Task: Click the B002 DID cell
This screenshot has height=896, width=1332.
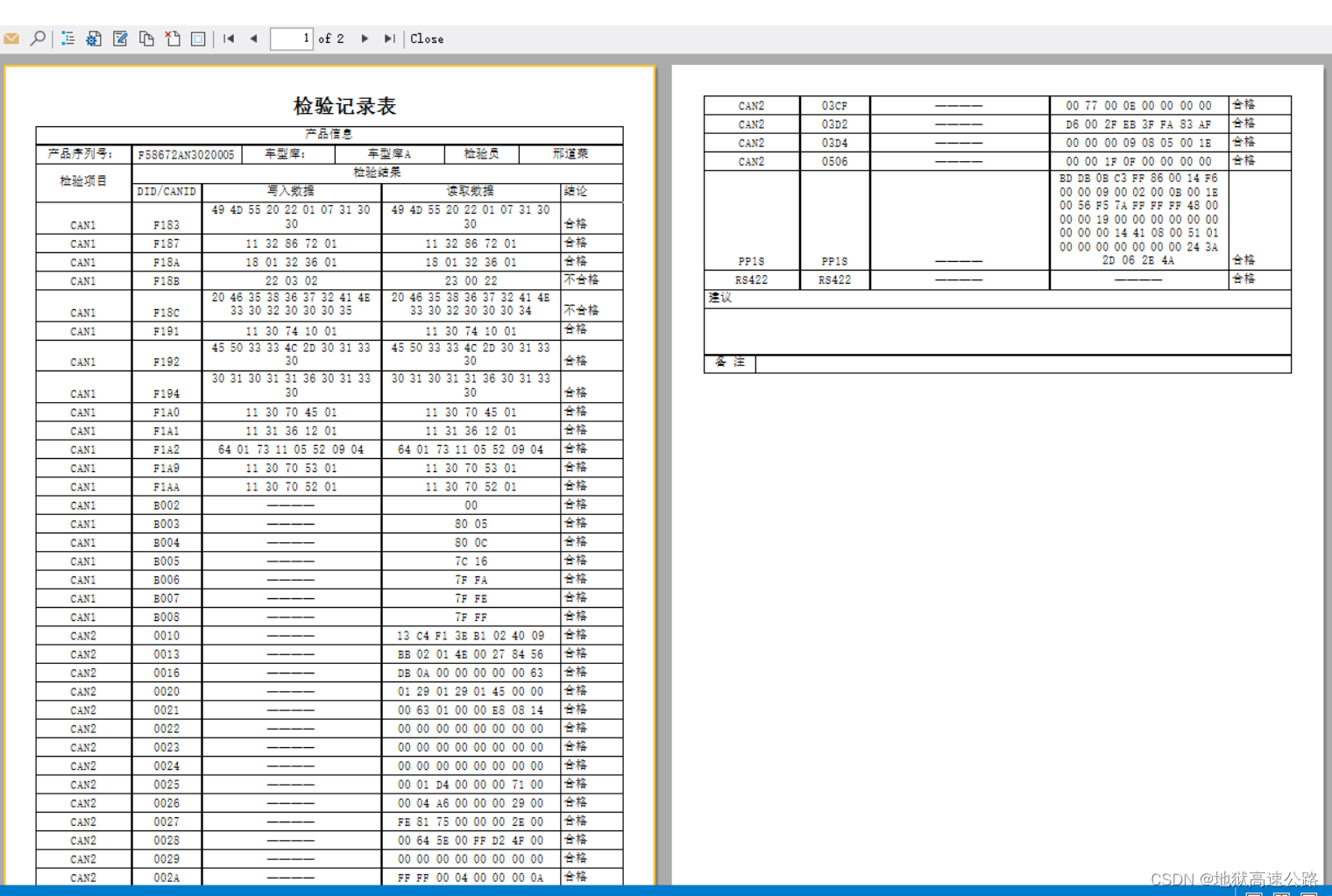Action: click(x=166, y=506)
